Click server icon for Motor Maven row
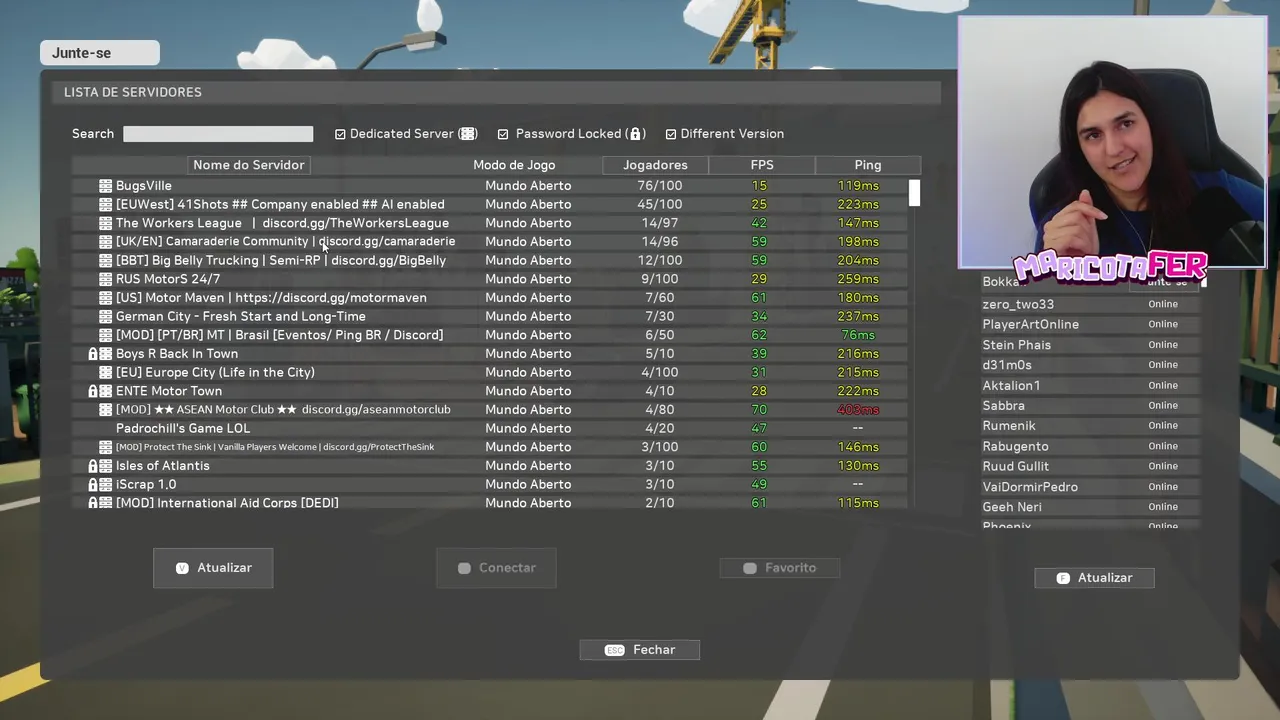This screenshot has height=720, width=1280. (x=105, y=298)
